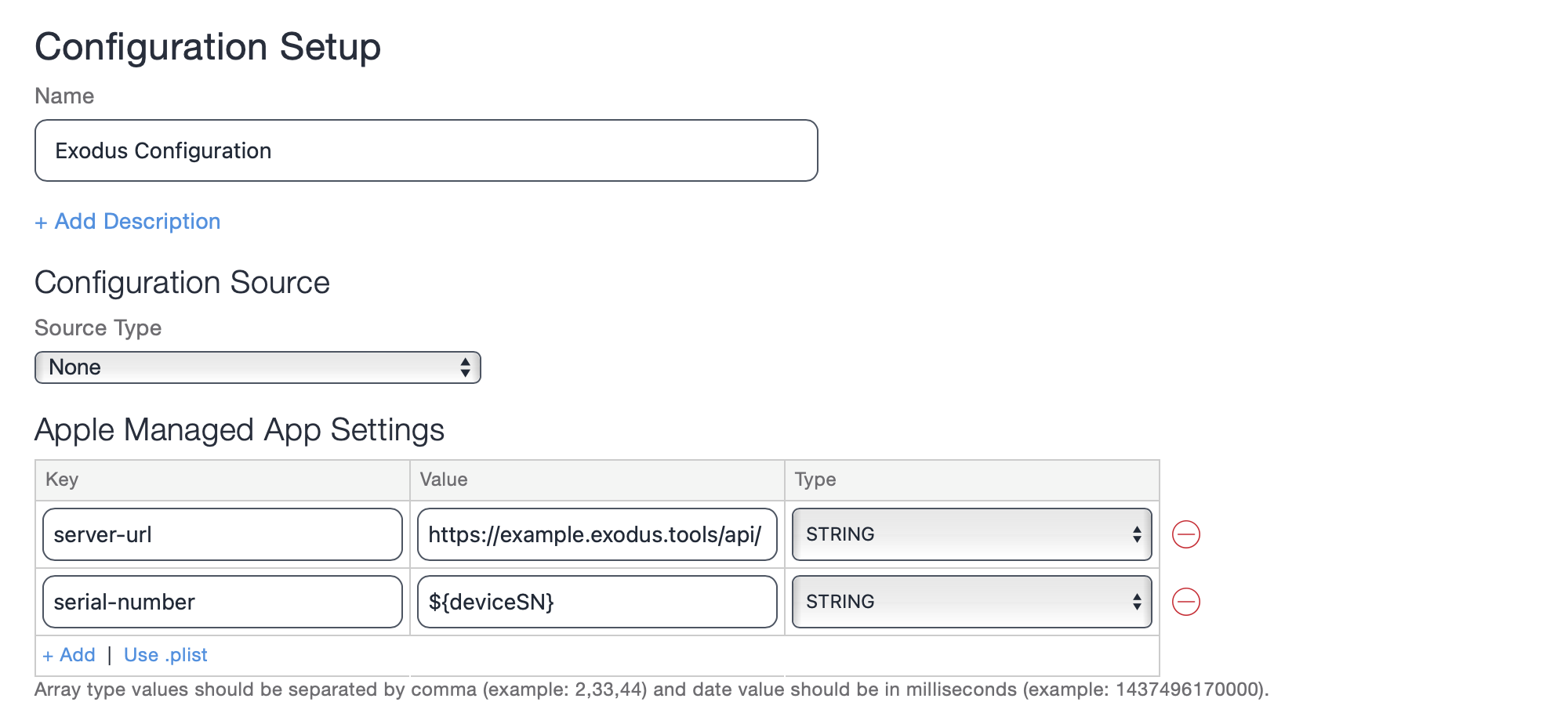Image resolution: width=1568 pixels, height=713 pixels.
Task: Switch to Use .plist option
Action: coord(165,655)
